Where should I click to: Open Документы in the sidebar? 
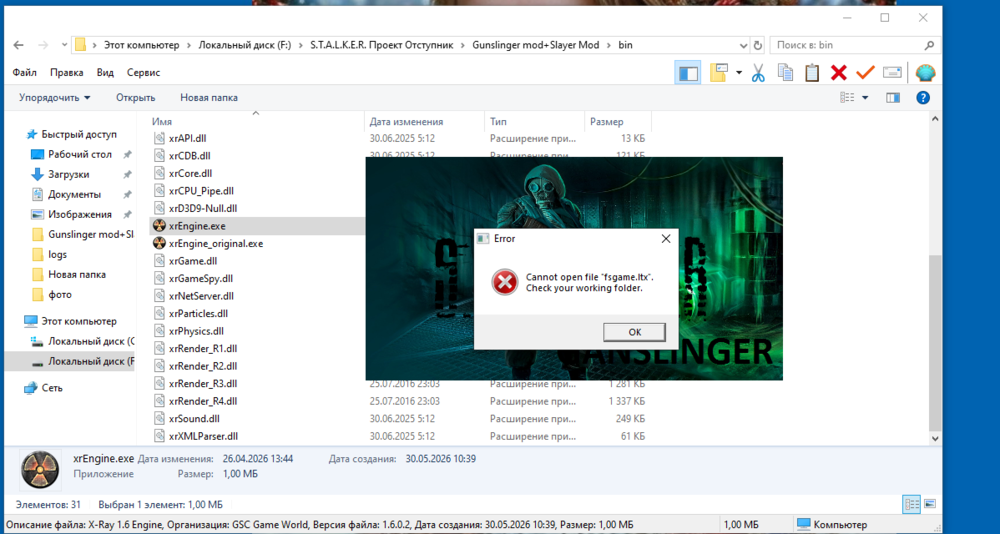pos(74,195)
